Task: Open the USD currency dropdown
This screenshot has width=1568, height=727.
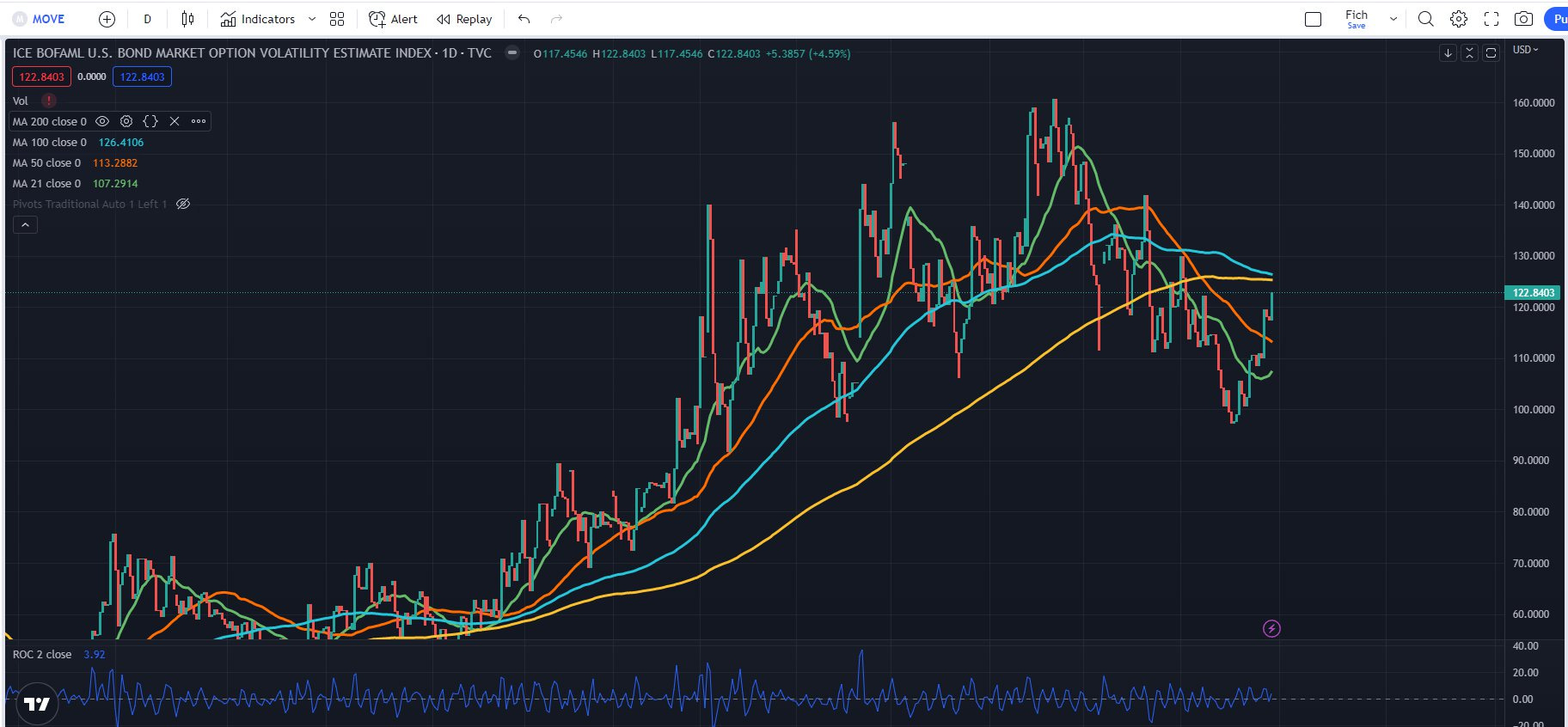Action: click(1526, 50)
